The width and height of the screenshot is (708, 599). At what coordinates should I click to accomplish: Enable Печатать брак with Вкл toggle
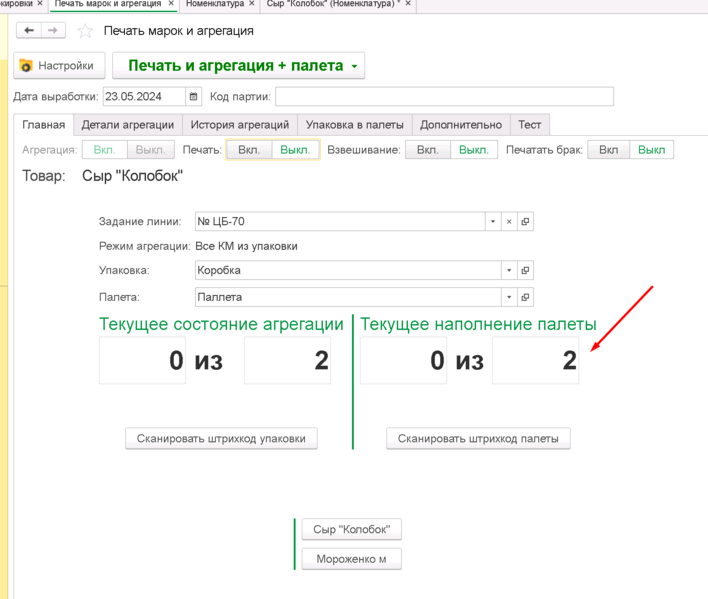point(608,150)
